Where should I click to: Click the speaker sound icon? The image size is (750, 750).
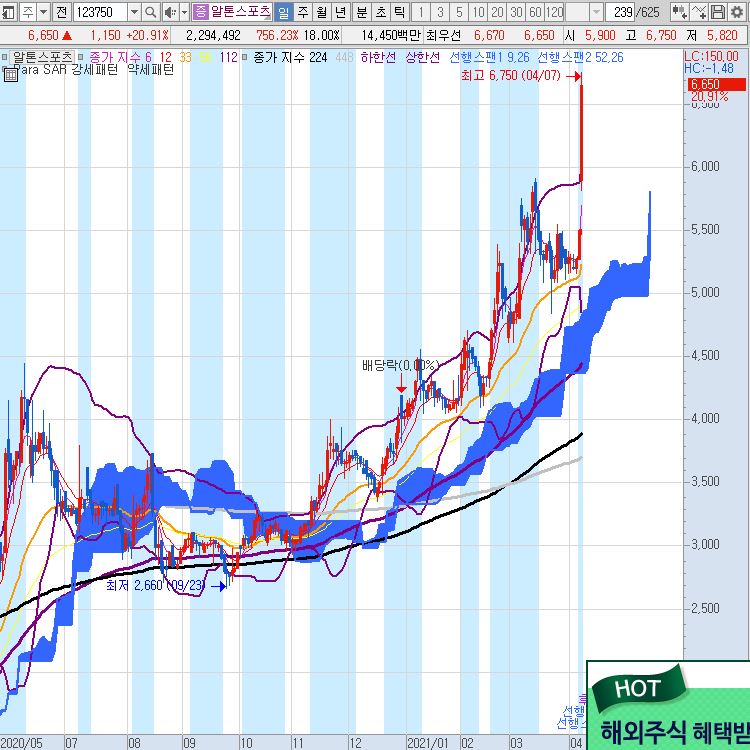[170, 12]
